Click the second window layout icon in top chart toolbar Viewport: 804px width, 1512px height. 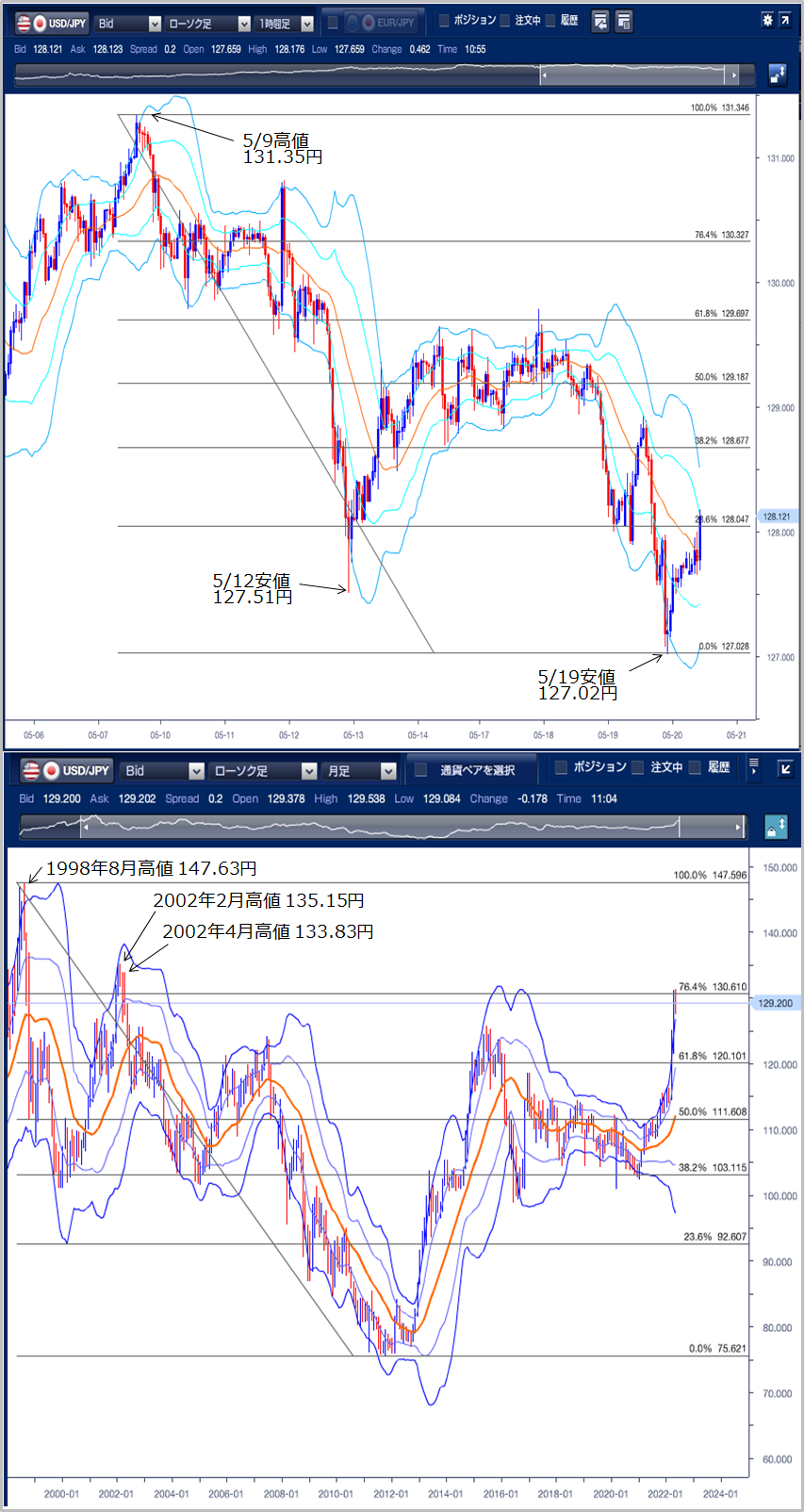coord(623,22)
